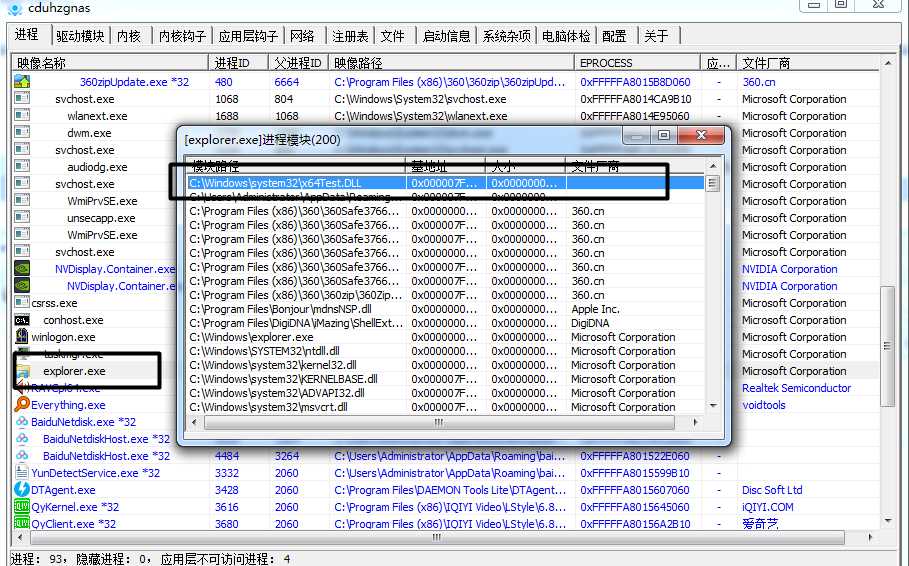Click the BaiduNetdisk.exe *32 icon
This screenshot has height=566, width=909.
[x=22, y=422]
